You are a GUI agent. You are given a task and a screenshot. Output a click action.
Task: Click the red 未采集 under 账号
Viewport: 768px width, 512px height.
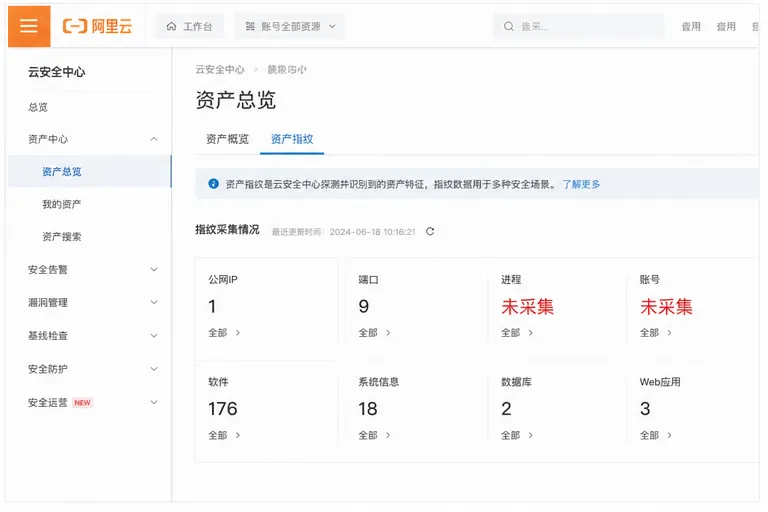tap(666, 307)
